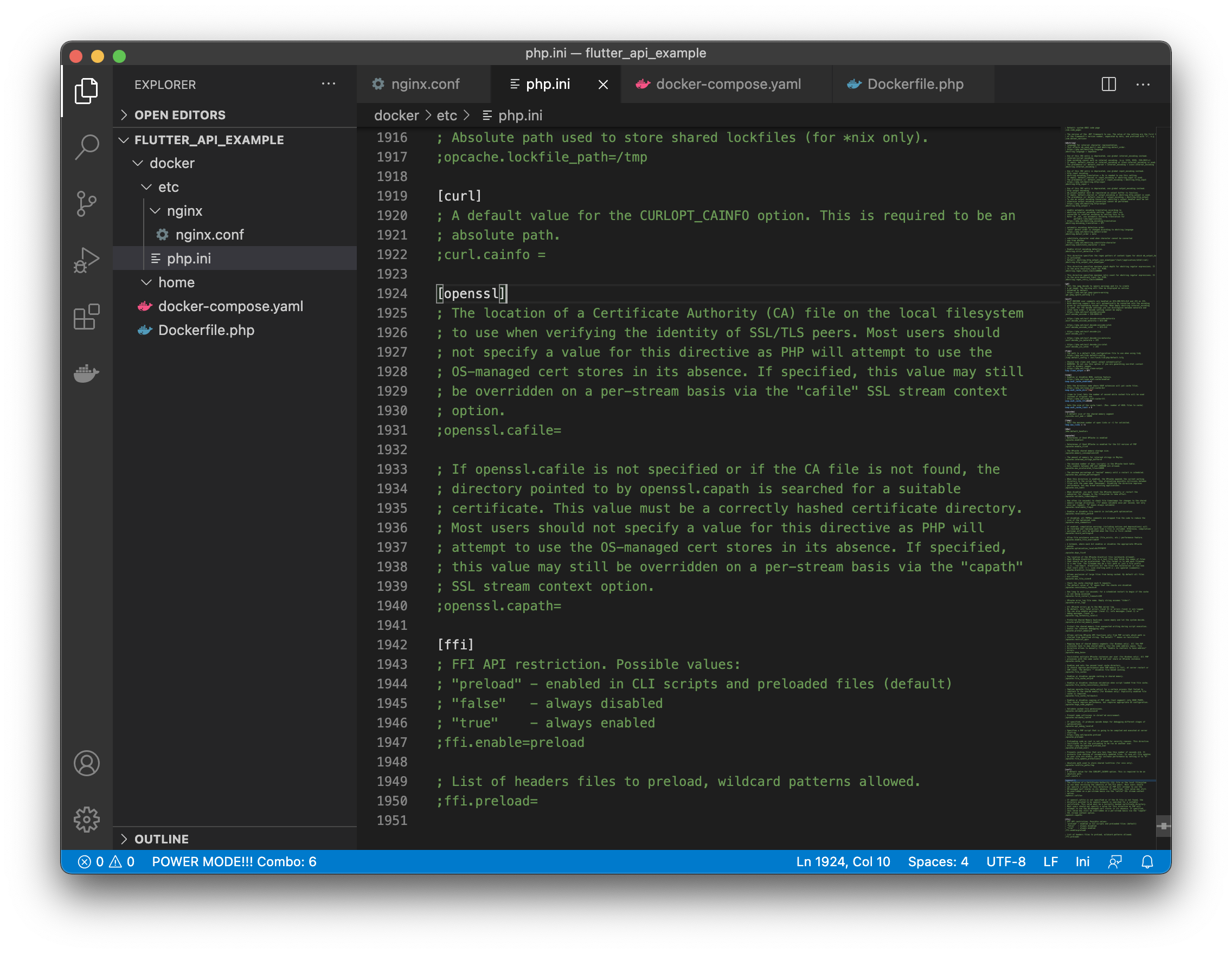The image size is (1232, 954).
Task: Collapse the docker folder
Action: (x=171, y=163)
